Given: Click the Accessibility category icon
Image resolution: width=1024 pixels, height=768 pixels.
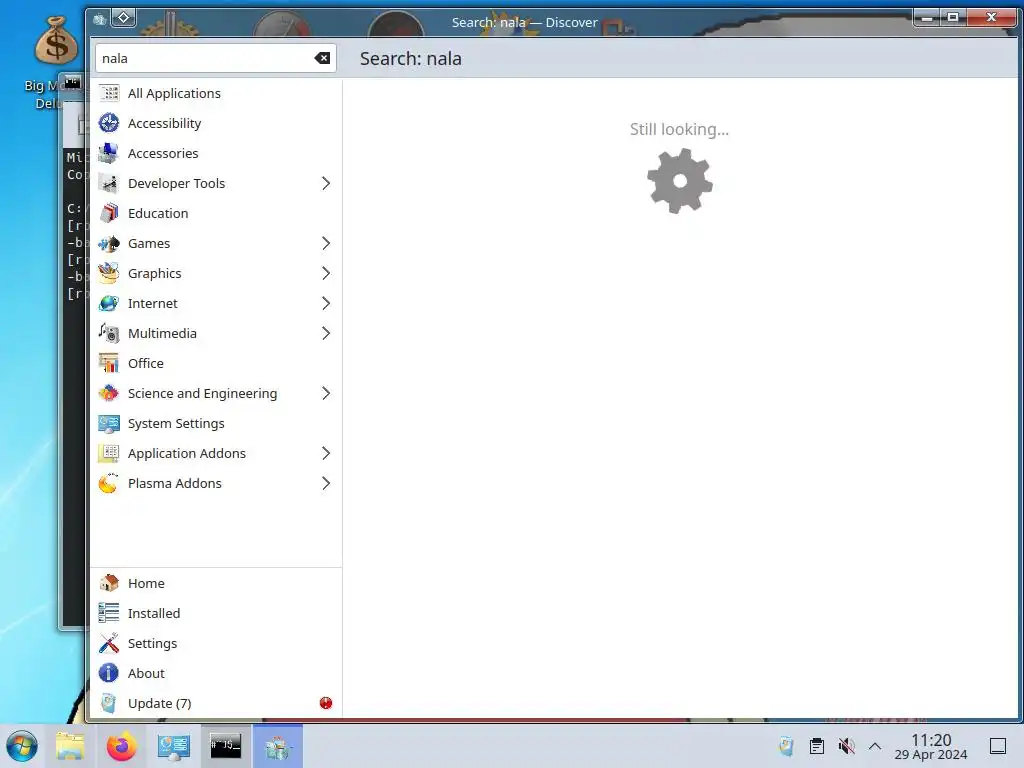Looking at the screenshot, I should click(108, 123).
